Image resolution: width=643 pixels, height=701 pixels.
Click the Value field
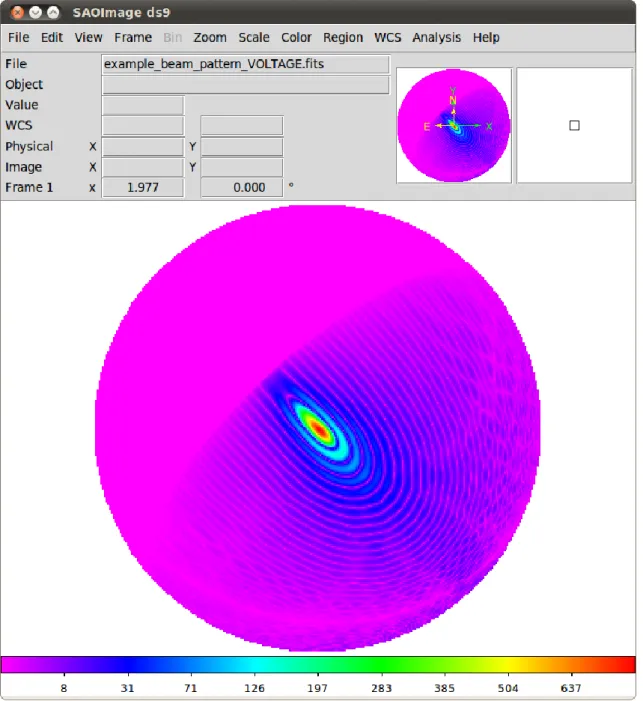(143, 106)
